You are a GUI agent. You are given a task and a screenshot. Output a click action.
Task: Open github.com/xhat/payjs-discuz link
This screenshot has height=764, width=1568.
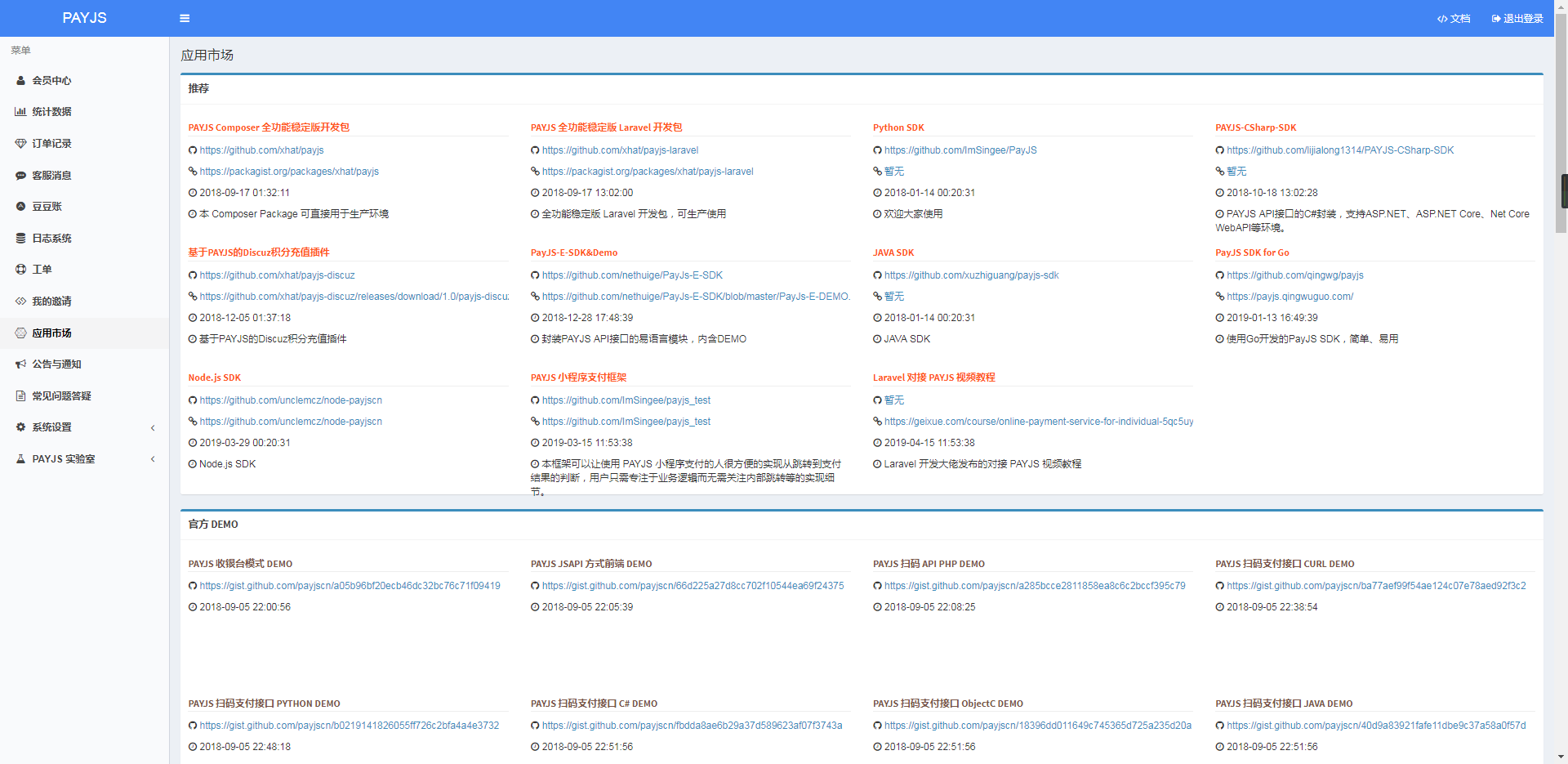(x=278, y=275)
